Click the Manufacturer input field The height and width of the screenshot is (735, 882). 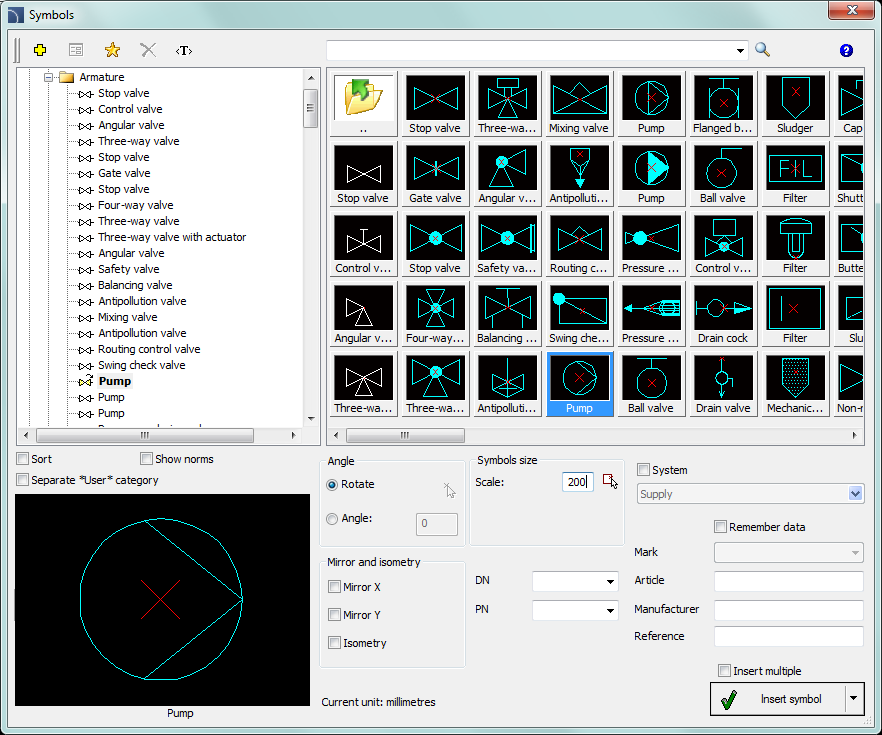[x=788, y=610]
